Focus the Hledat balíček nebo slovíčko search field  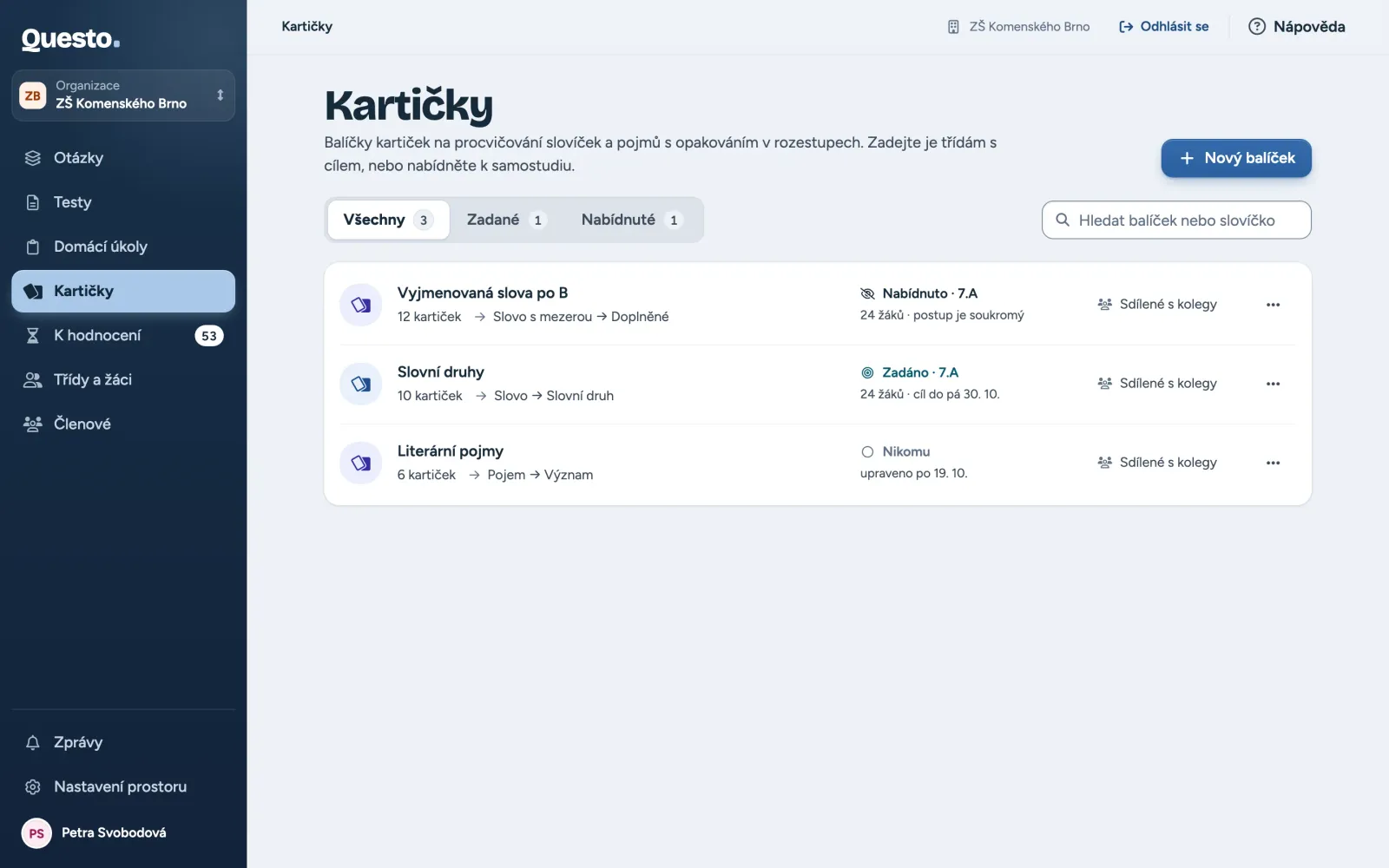click(x=1176, y=220)
